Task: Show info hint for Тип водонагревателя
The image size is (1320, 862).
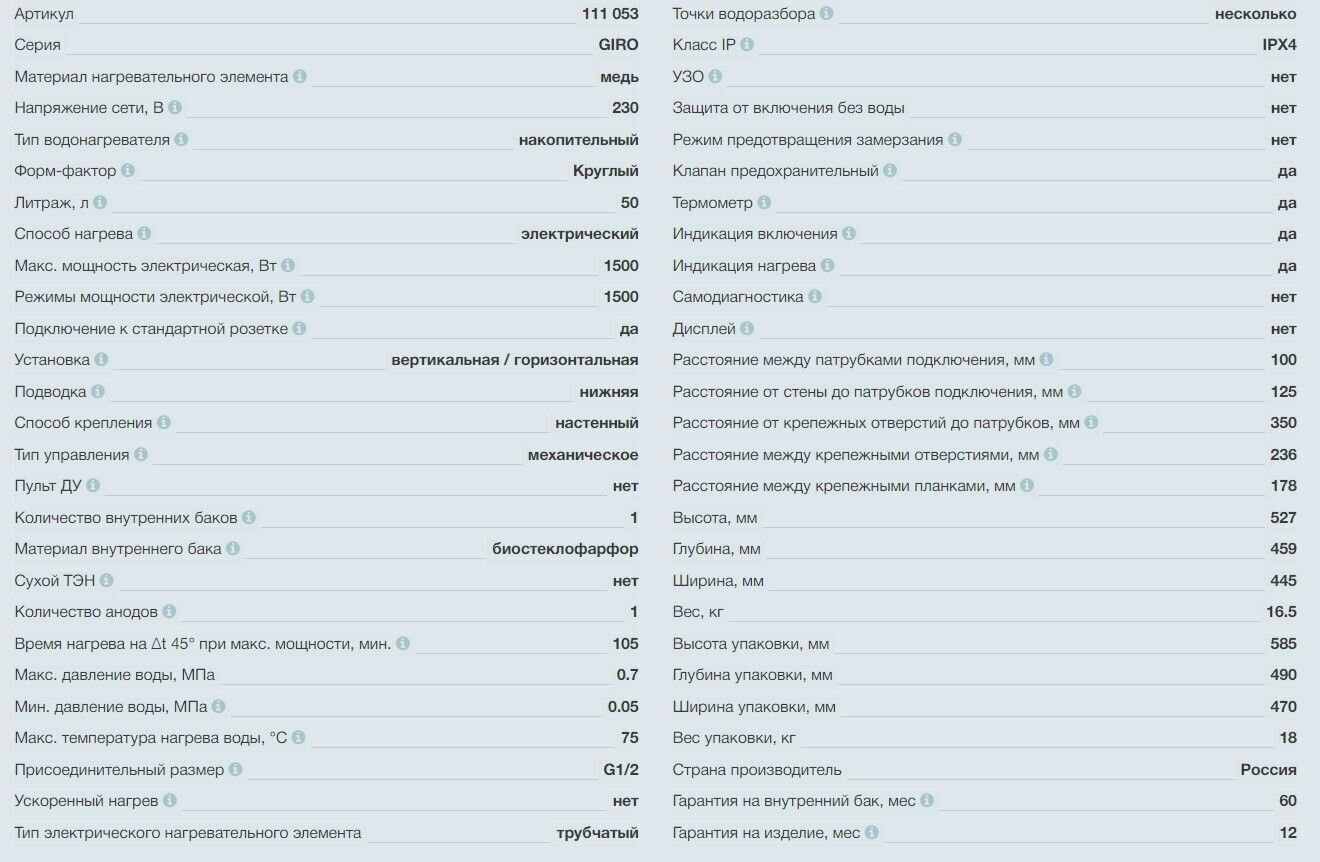Action: click(181, 139)
